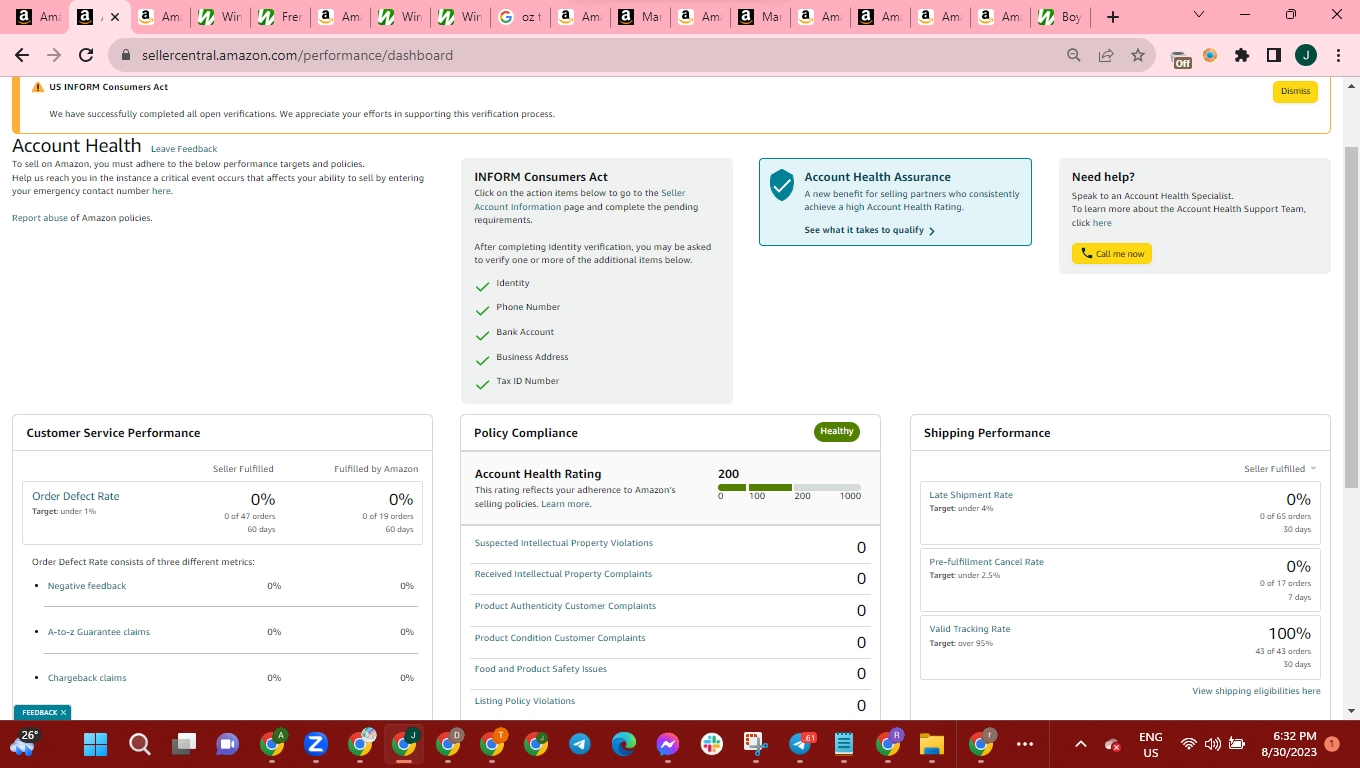
Task: Open the extension showing the Off badge
Action: pyautogui.click(x=1180, y=58)
